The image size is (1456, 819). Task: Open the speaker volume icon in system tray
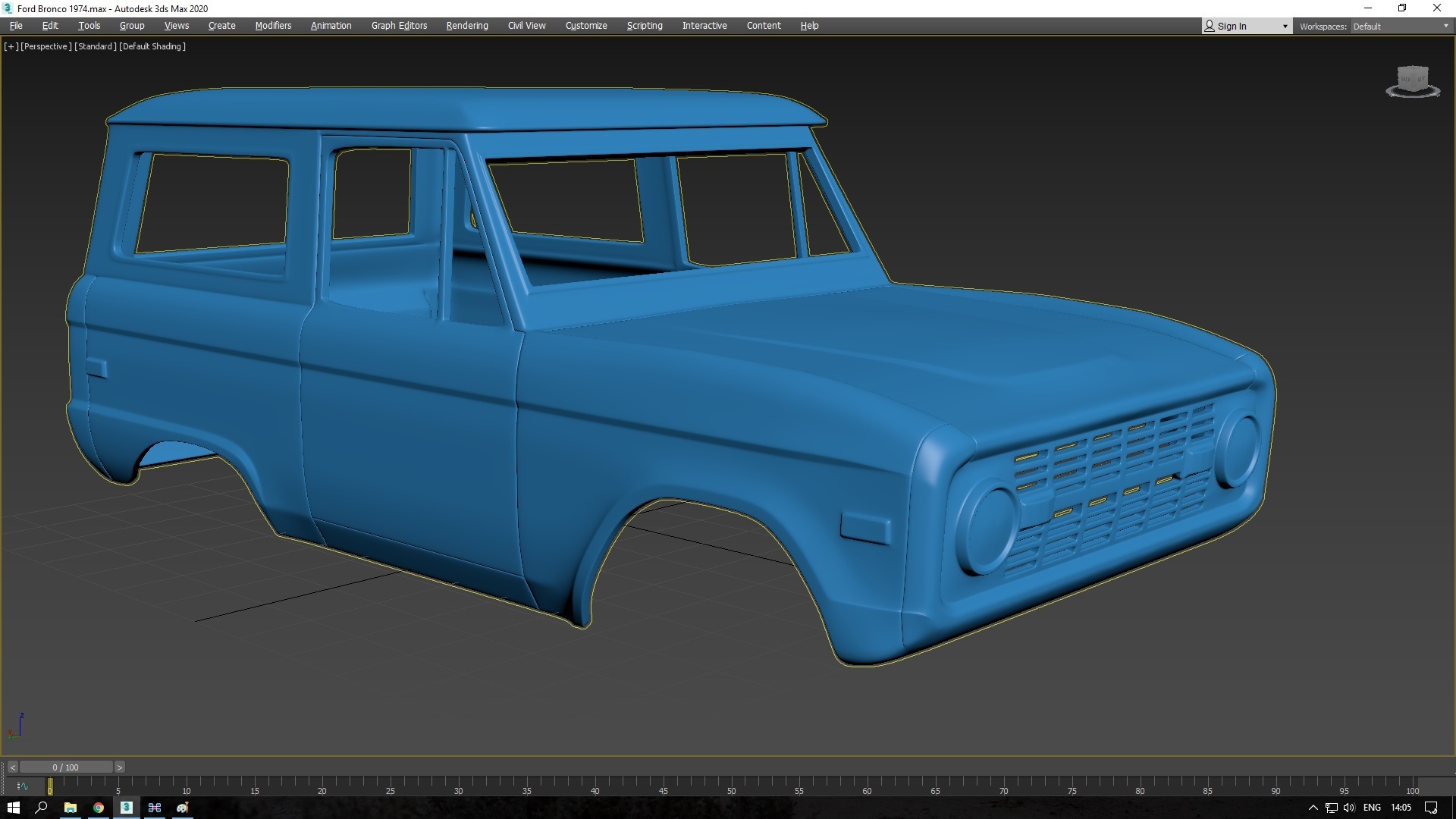coord(1350,808)
